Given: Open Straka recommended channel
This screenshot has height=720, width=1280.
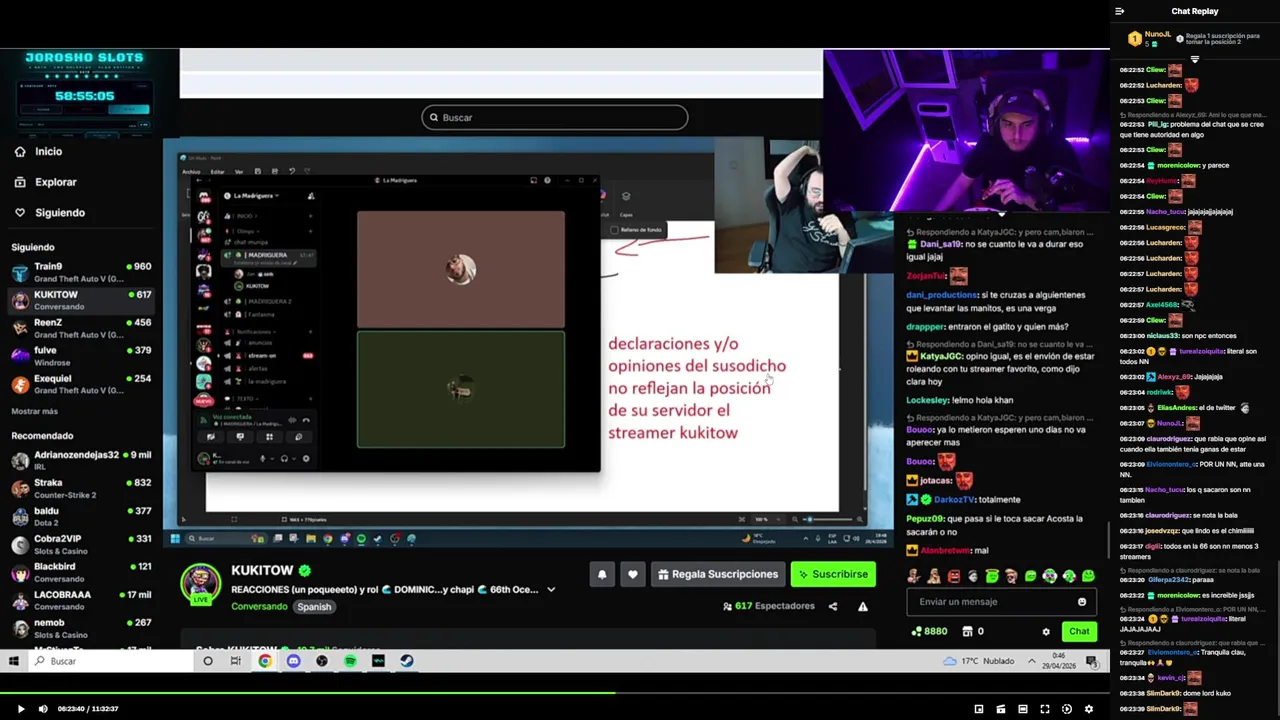Looking at the screenshot, I should (x=81, y=488).
